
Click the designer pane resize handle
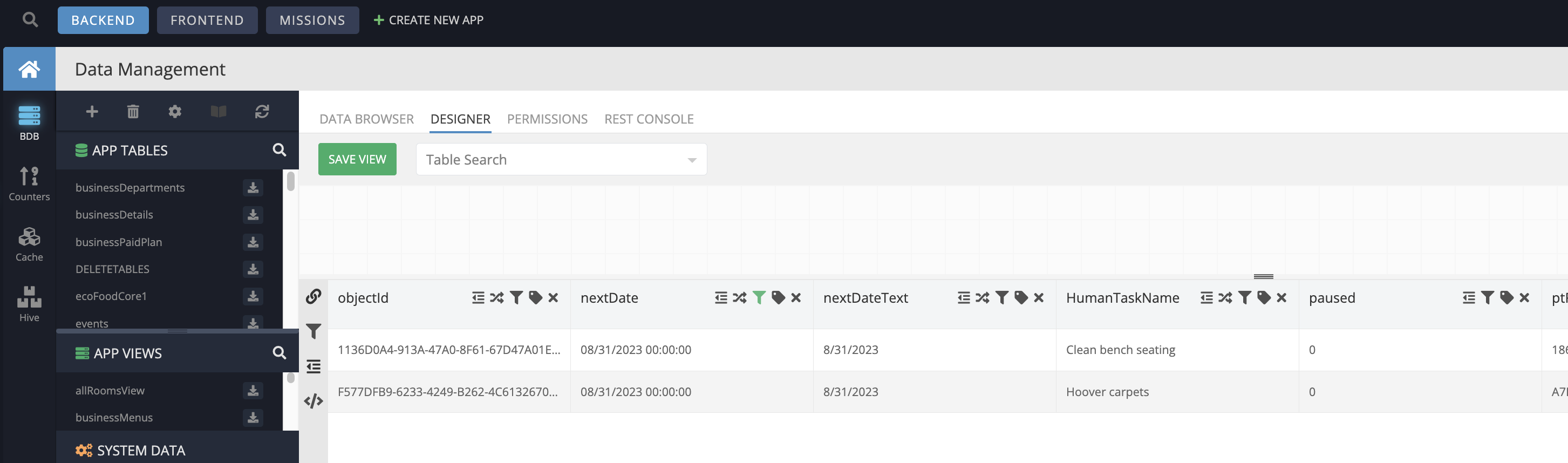1263,276
